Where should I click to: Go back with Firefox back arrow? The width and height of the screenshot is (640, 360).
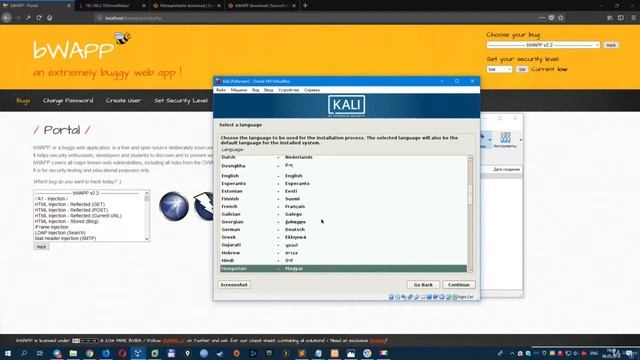7,18
